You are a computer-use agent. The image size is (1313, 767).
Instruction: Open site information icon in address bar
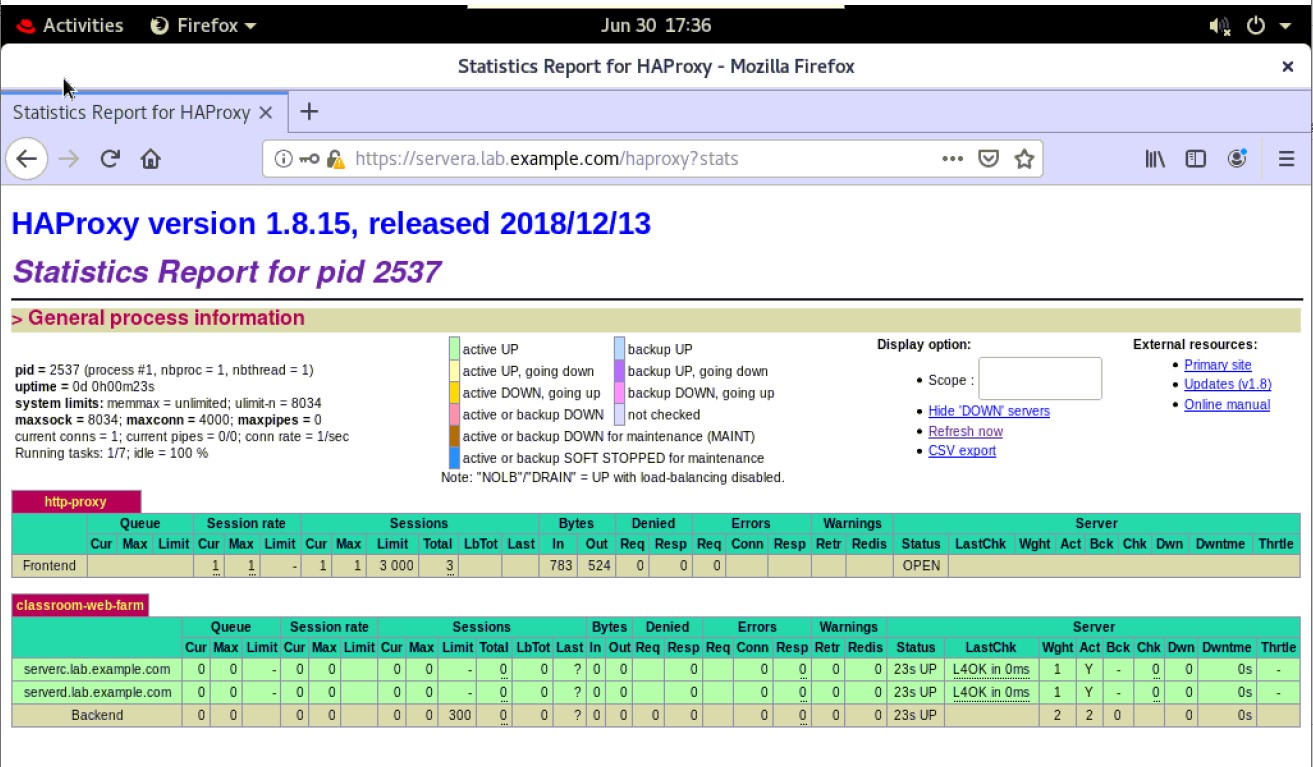283,159
